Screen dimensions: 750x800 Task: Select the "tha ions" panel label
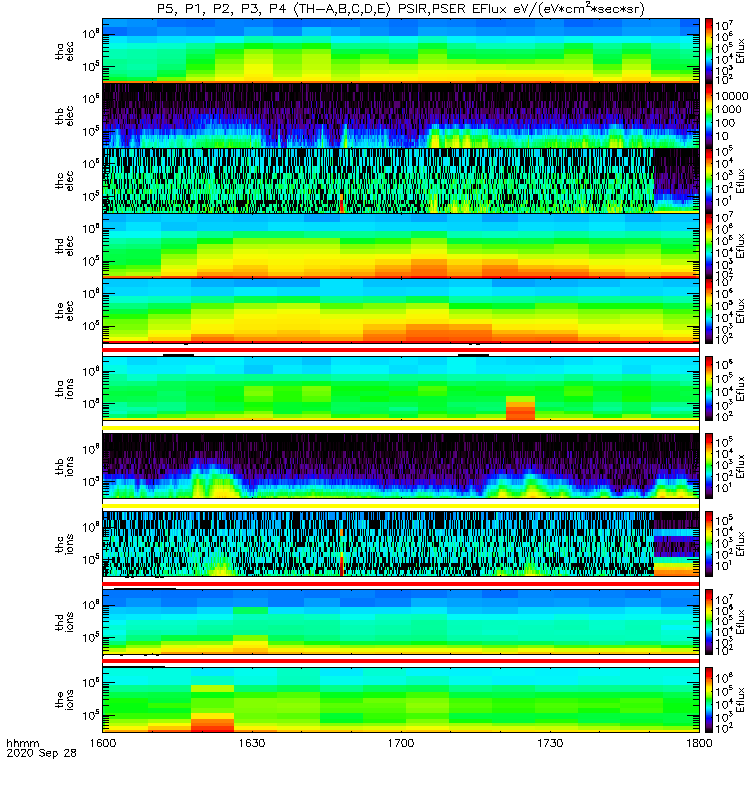[x=65, y=388]
